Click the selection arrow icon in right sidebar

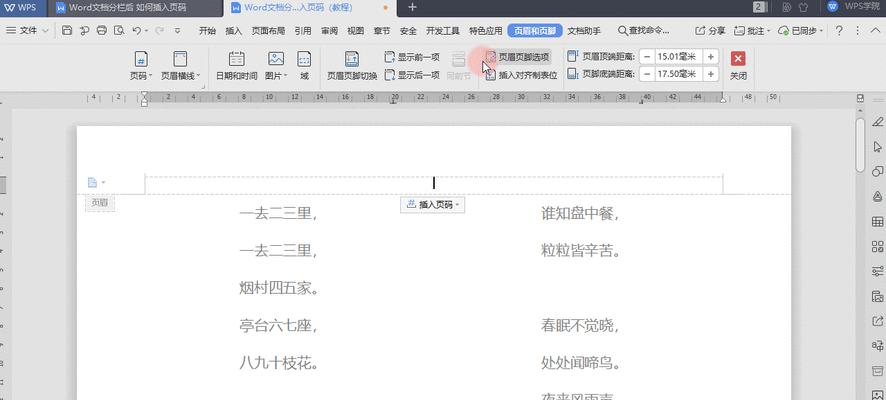point(877,146)
